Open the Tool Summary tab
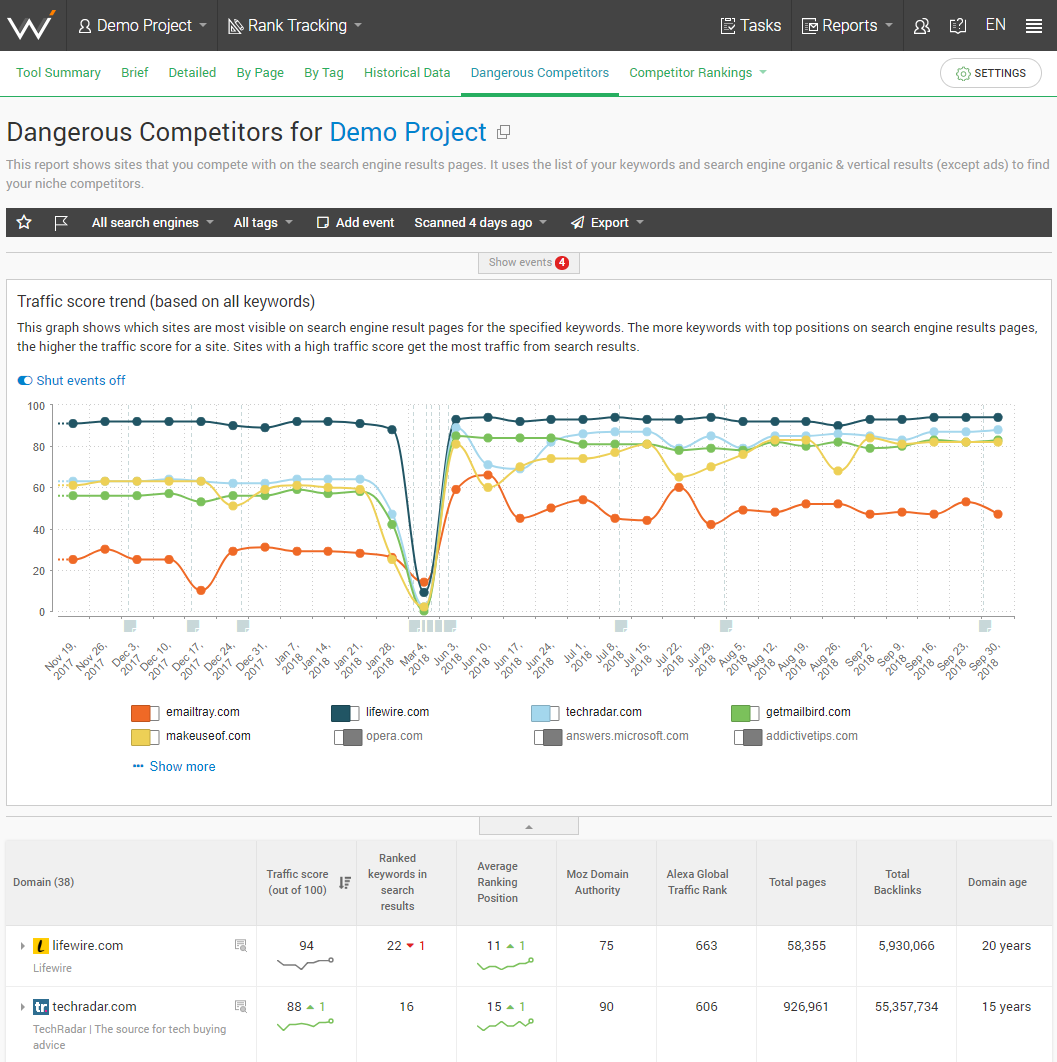The image size is (1057, 1062). [58, 72]
